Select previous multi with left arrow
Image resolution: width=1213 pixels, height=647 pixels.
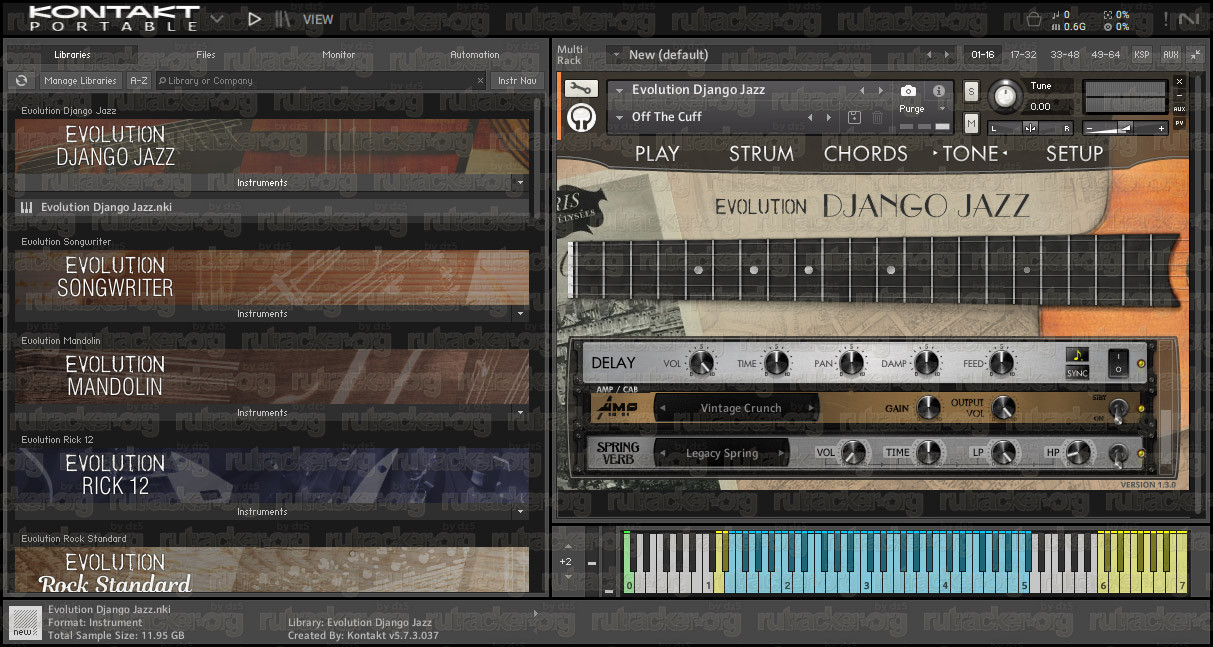[929, 54]
